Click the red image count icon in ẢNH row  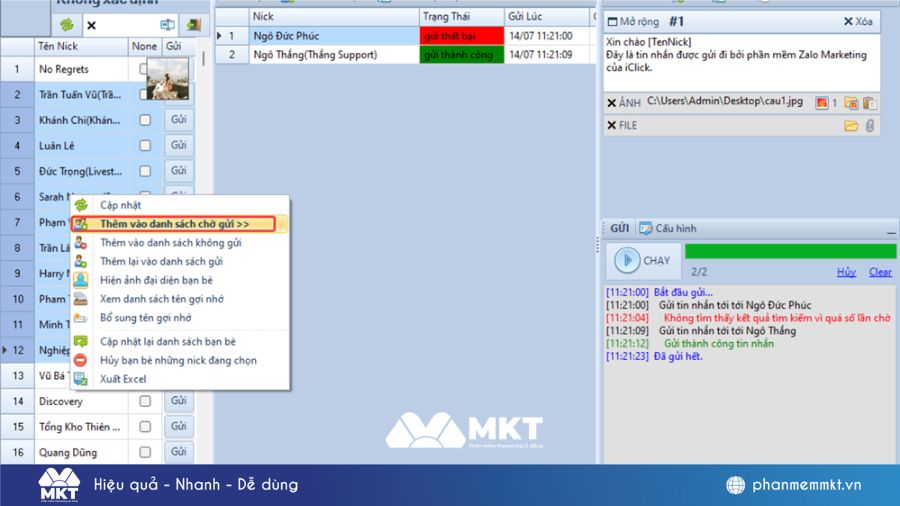coord(822,103)
